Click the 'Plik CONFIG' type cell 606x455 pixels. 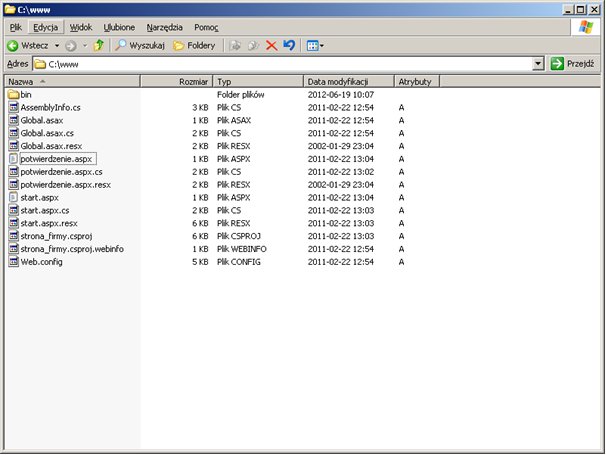(239, 262)
